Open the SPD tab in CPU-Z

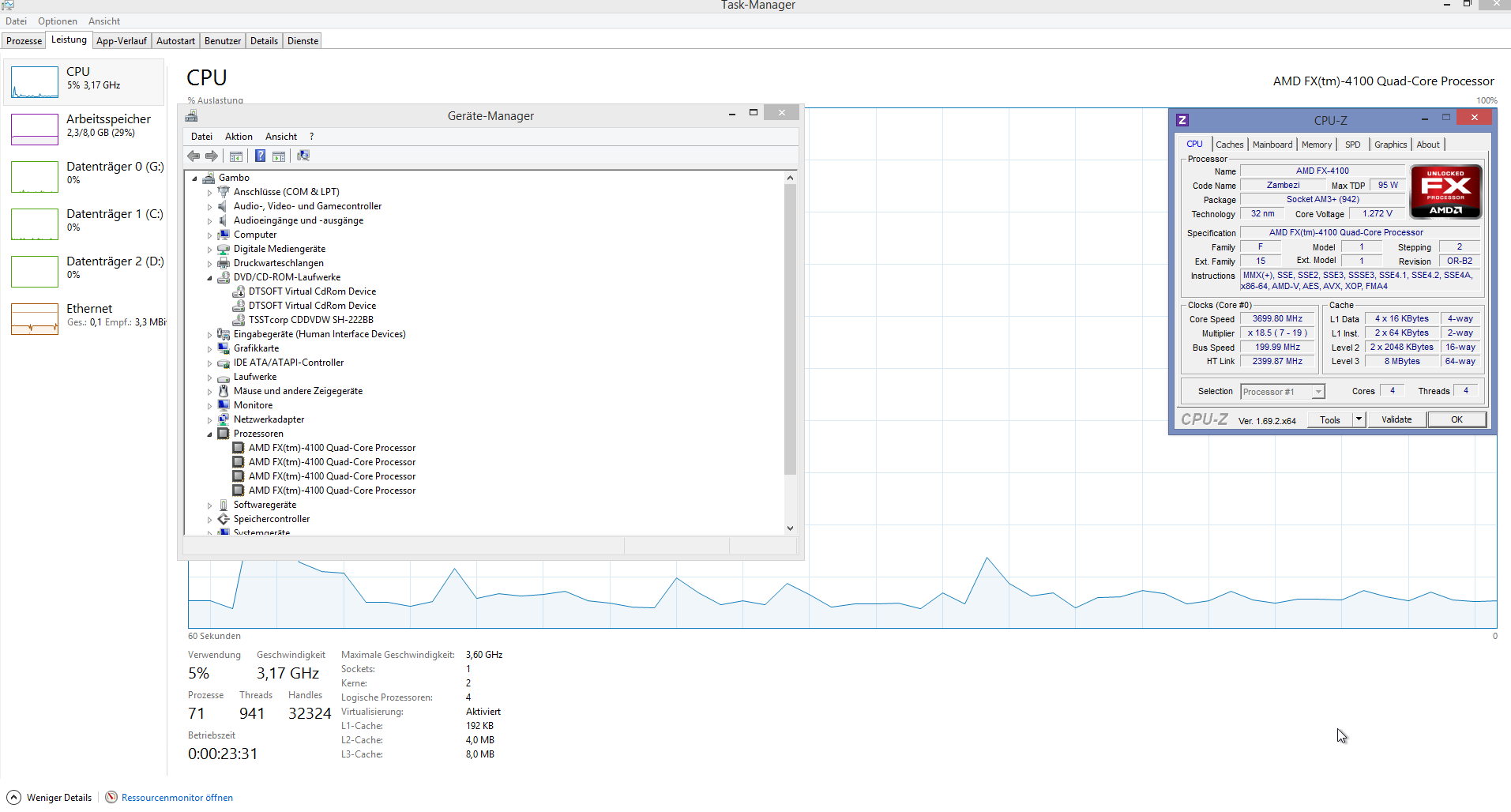[1353, 145]
